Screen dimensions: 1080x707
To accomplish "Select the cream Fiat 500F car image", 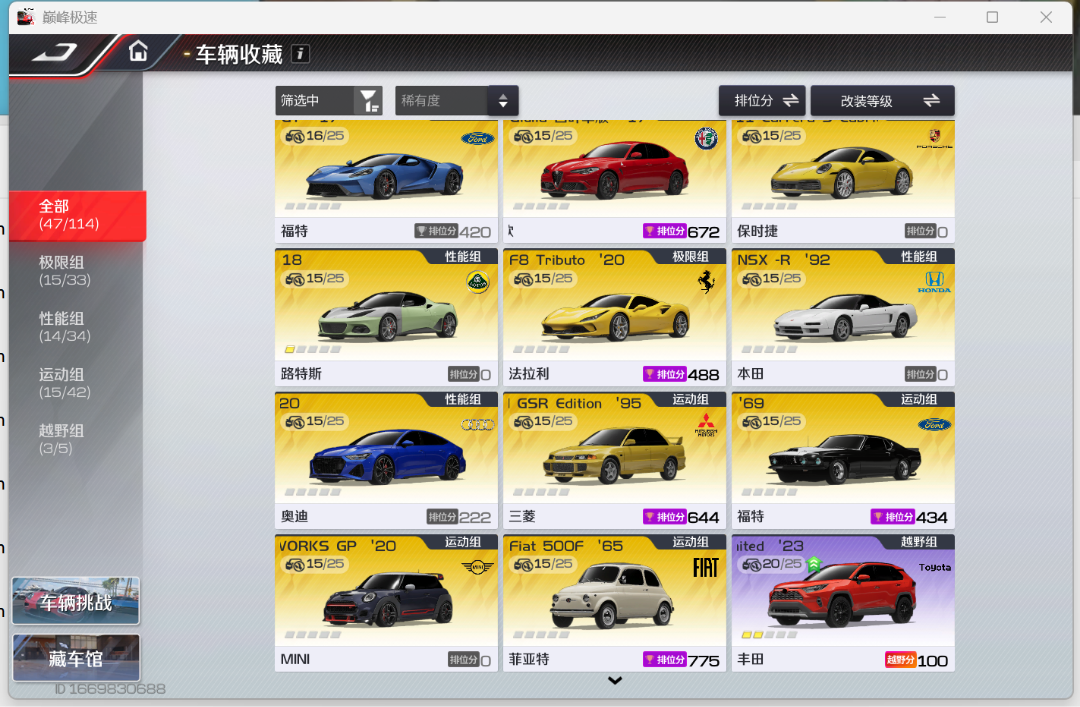I will click(x=612, y=595).
